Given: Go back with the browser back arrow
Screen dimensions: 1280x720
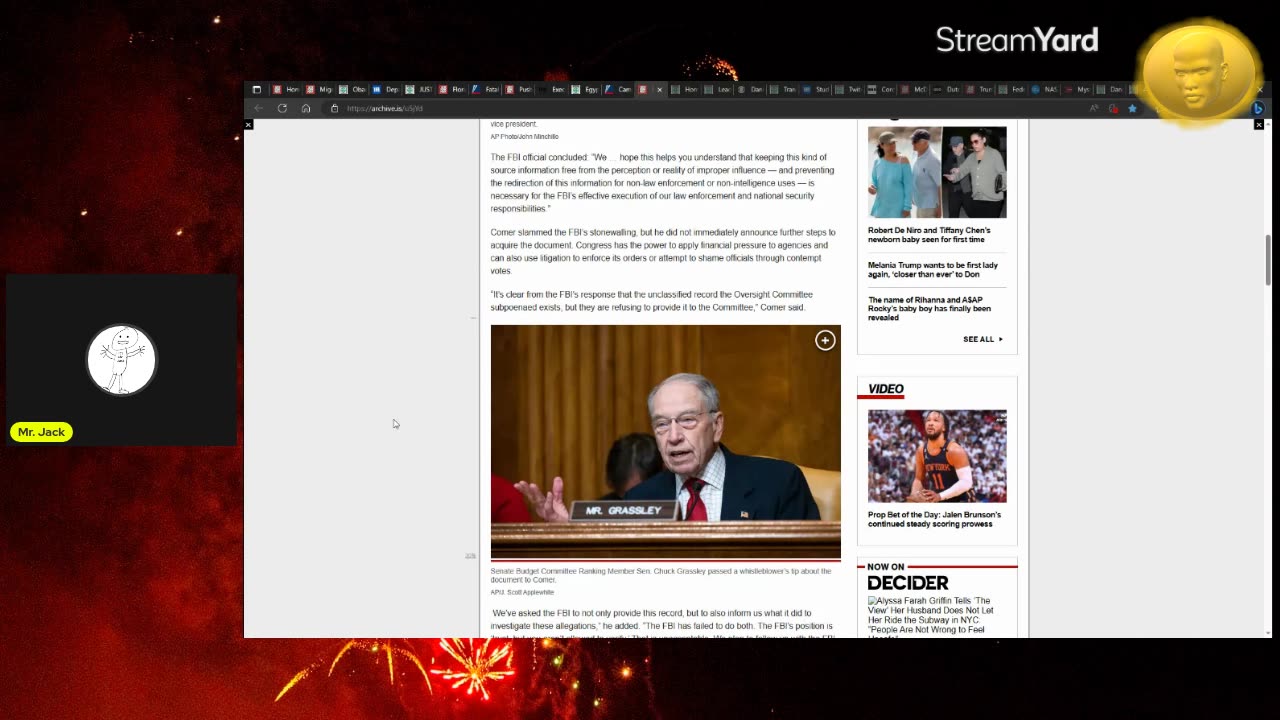Looking at the screenshot, I should pyautogui.click(x=259, y=108).
